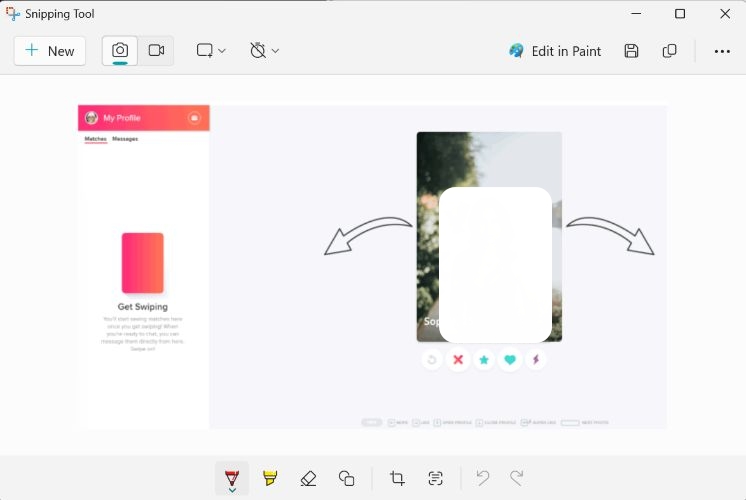This screenshot has width=746, height=500.
Task: Click the Snipping Tool app icon
Action: pyautogui.click(x=13, y=14)
